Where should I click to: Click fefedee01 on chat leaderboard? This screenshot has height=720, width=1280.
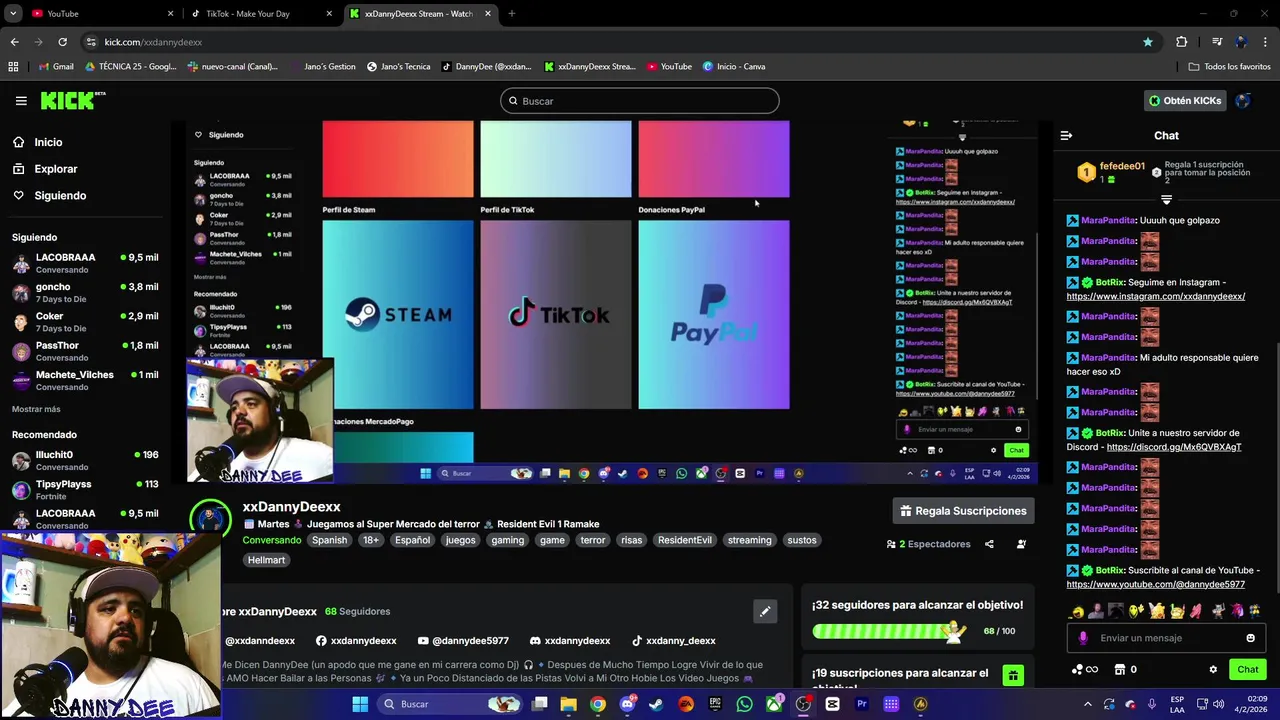(1122, 166)
